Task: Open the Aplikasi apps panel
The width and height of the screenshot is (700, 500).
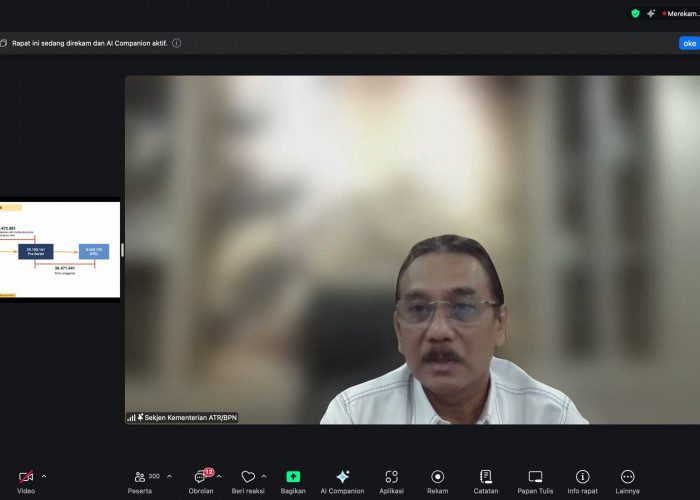Action: pyautogui.click(x=391, y=477)
